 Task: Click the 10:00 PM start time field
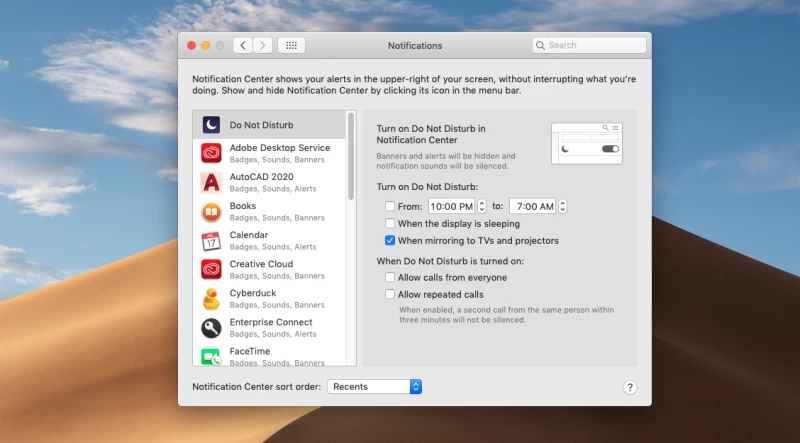point(452,206)
